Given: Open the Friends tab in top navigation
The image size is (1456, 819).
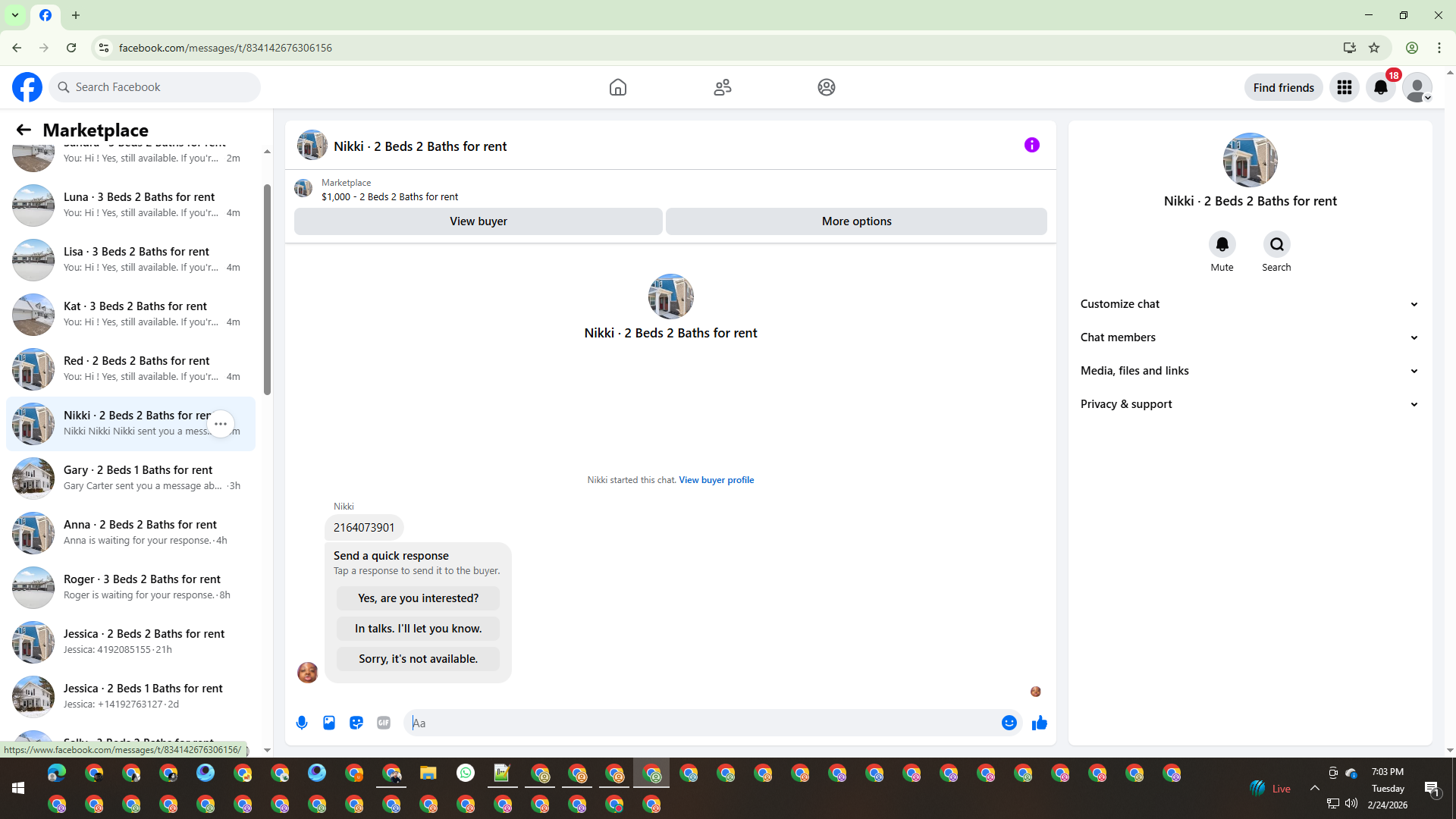Looking at the screenshot, I should [x=722, y=87].
